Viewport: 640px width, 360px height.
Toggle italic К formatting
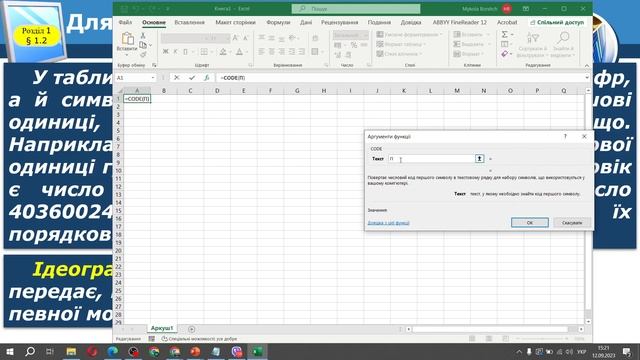pos(175,51)
